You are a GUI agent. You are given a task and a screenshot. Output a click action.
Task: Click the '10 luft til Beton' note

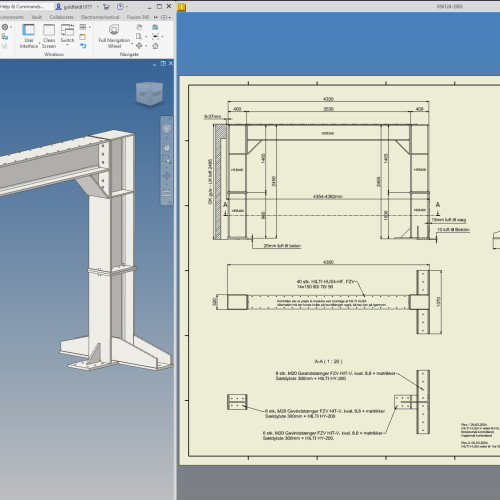pos(453,230)
